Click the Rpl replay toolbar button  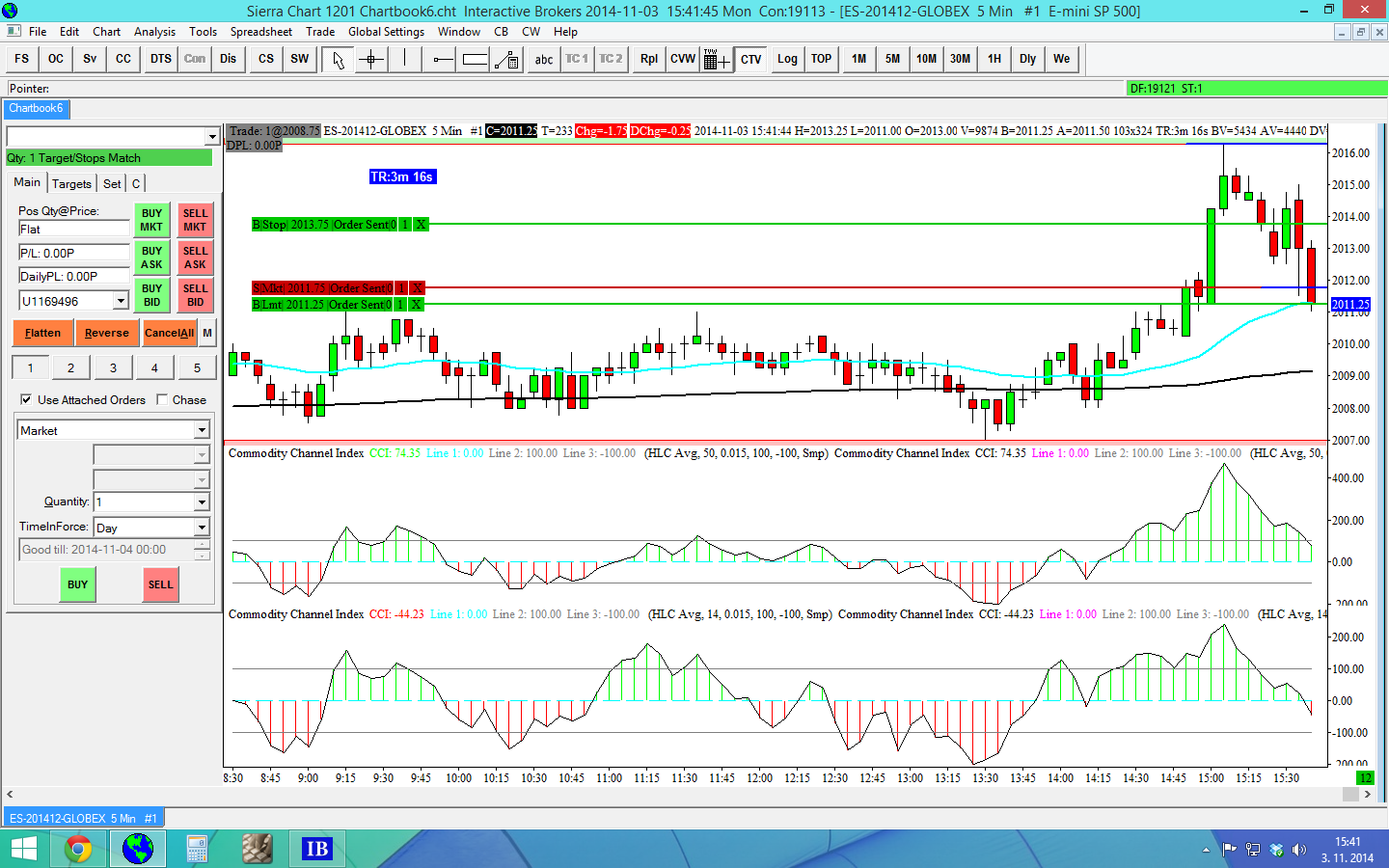[649, 59]
